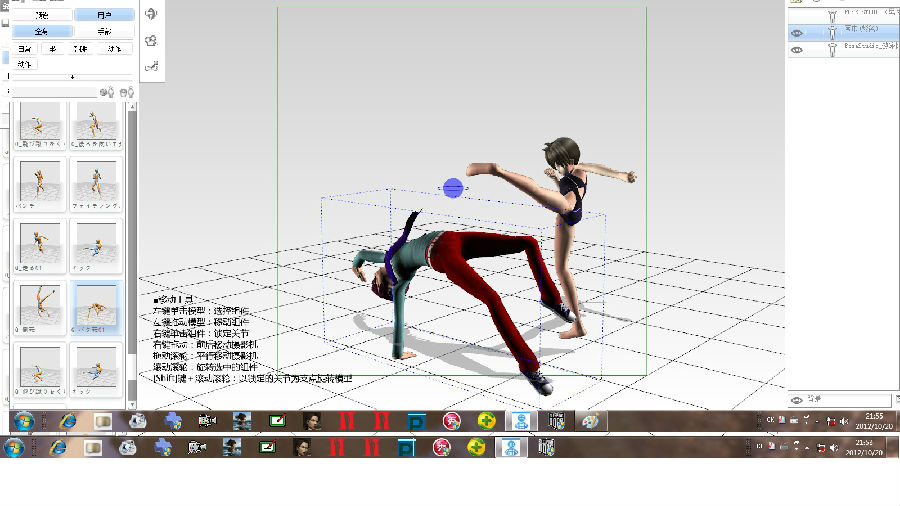Image resolution: width=900 pixels, height=506 pixels.
Task: Click the last icon right of the pose search field
Action: point(127,92)
